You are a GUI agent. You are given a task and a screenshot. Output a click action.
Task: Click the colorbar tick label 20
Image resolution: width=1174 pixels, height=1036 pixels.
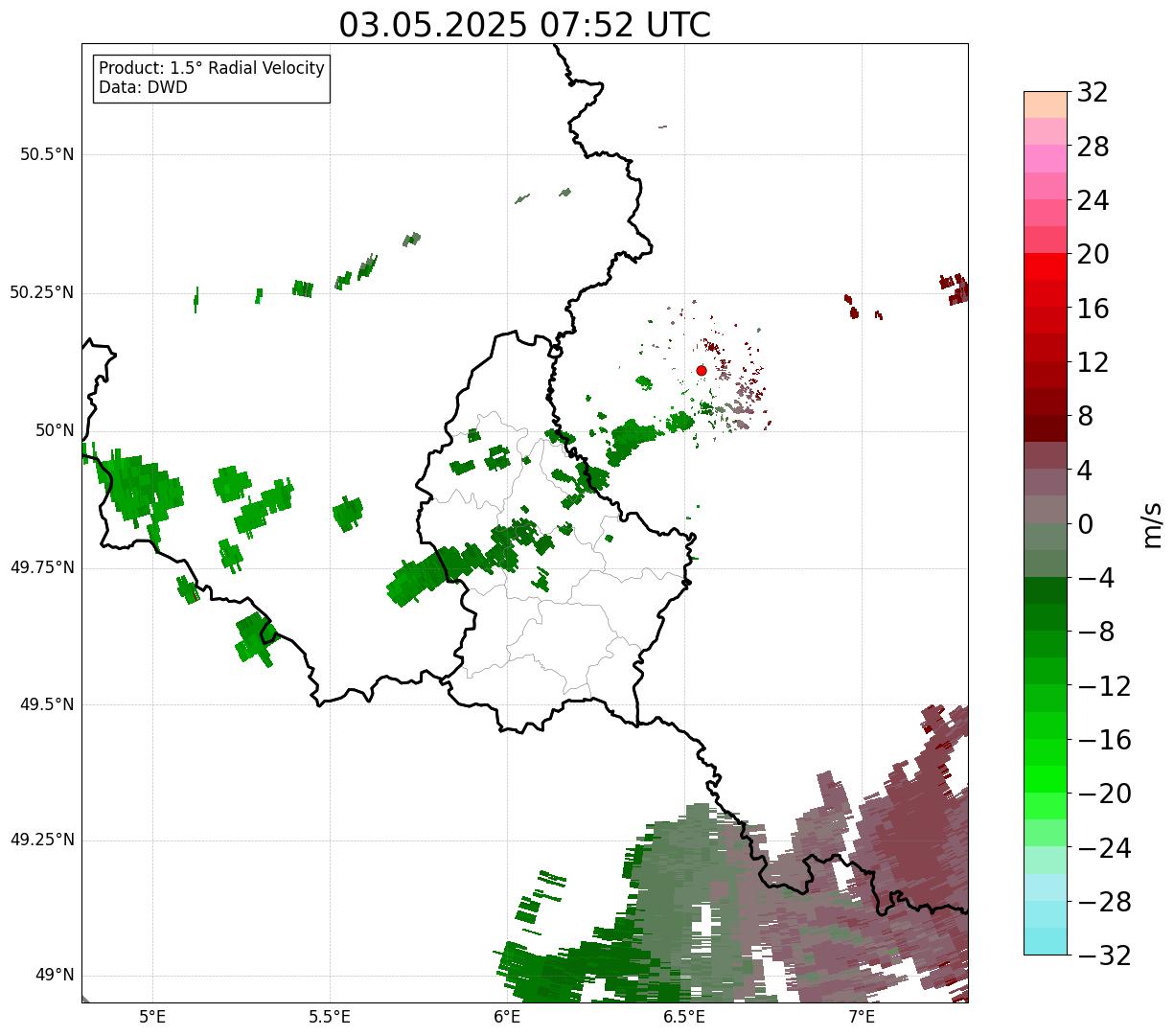1093,255
